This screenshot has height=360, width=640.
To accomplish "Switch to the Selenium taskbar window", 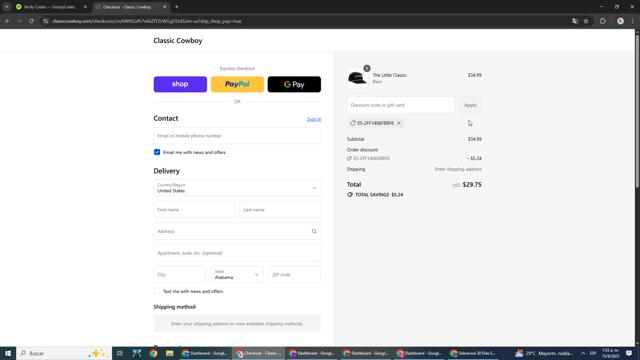I will pyautogui.click(x=473, y=353).
